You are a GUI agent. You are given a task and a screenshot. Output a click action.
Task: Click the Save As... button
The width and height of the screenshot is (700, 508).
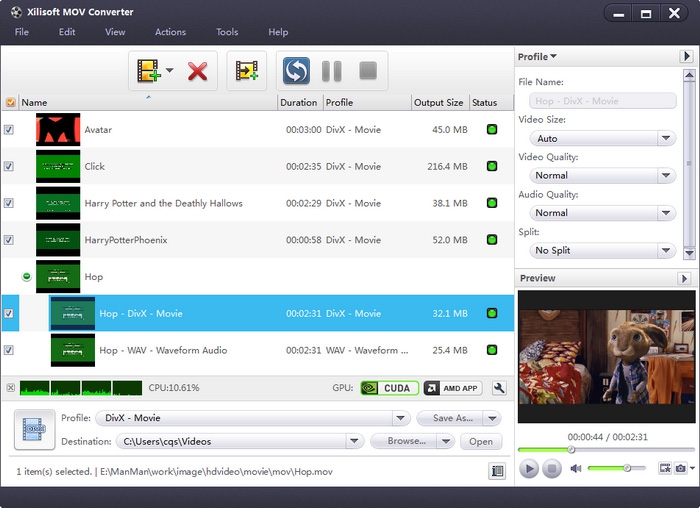pyautogui.click(x=450, y=418)
